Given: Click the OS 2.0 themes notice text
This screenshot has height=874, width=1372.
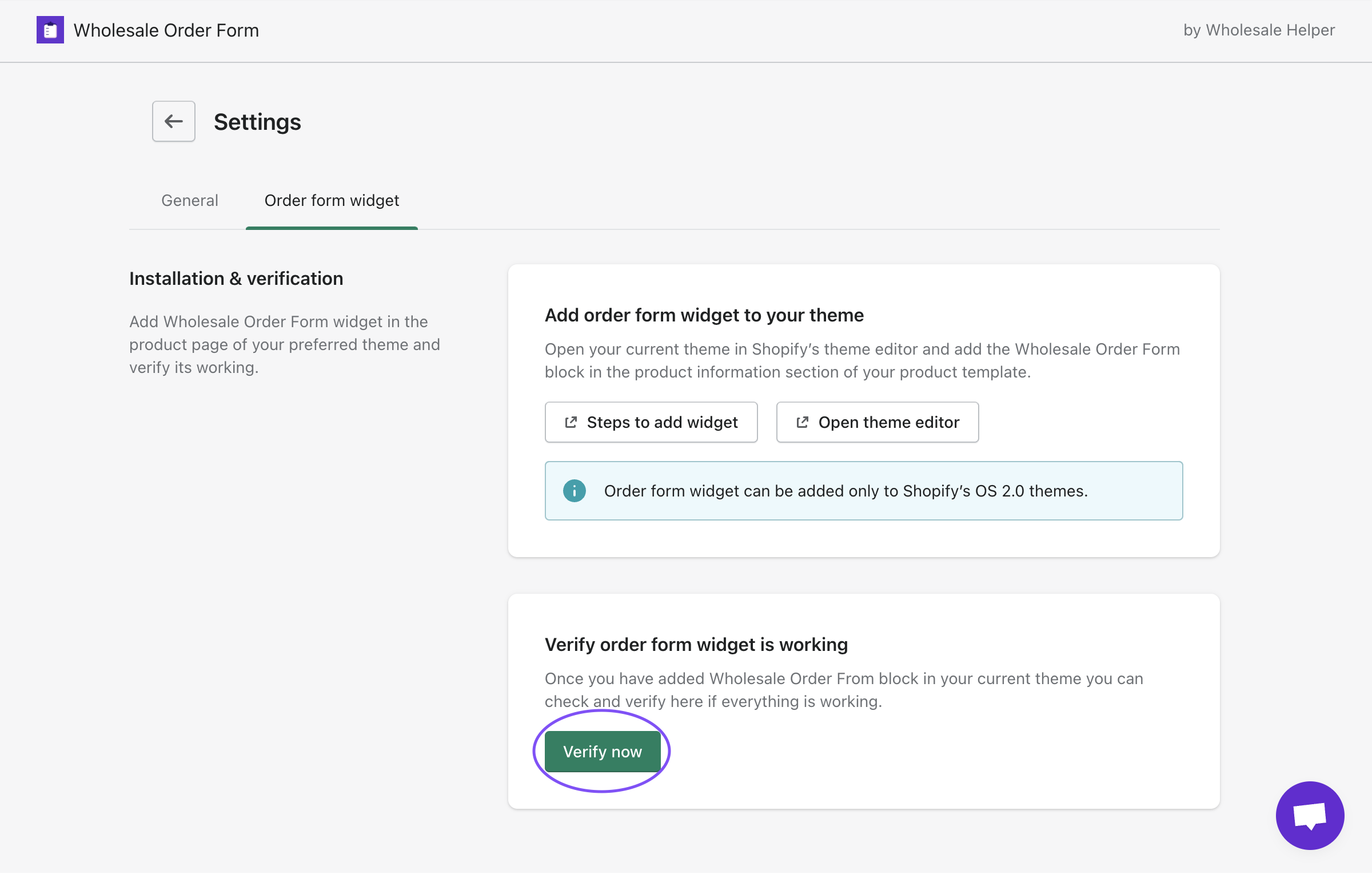Looking at the screenshot, I should point(846,491).
